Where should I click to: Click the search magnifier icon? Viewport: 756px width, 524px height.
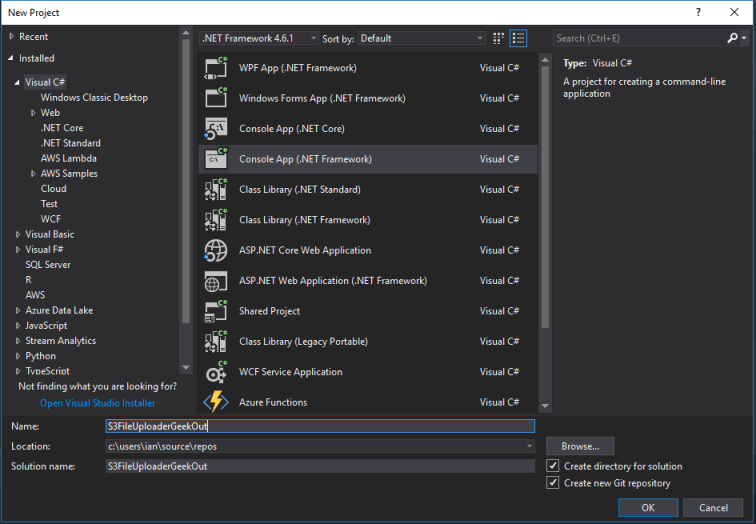732,38
